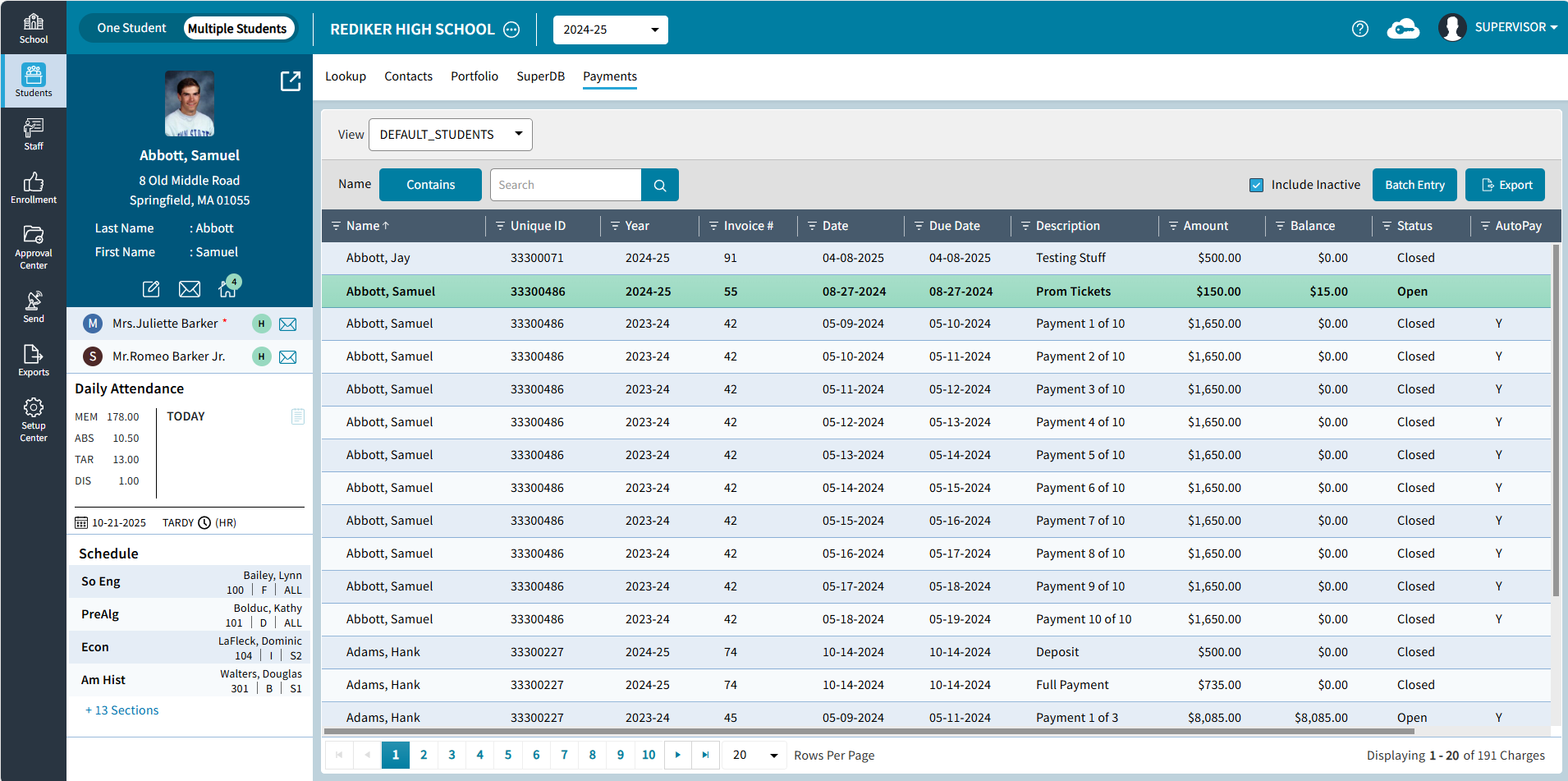The height and width of the screenshot is (781, 1568).
Task: Open the School module in sidebar
Action: [x=34, y=28]
